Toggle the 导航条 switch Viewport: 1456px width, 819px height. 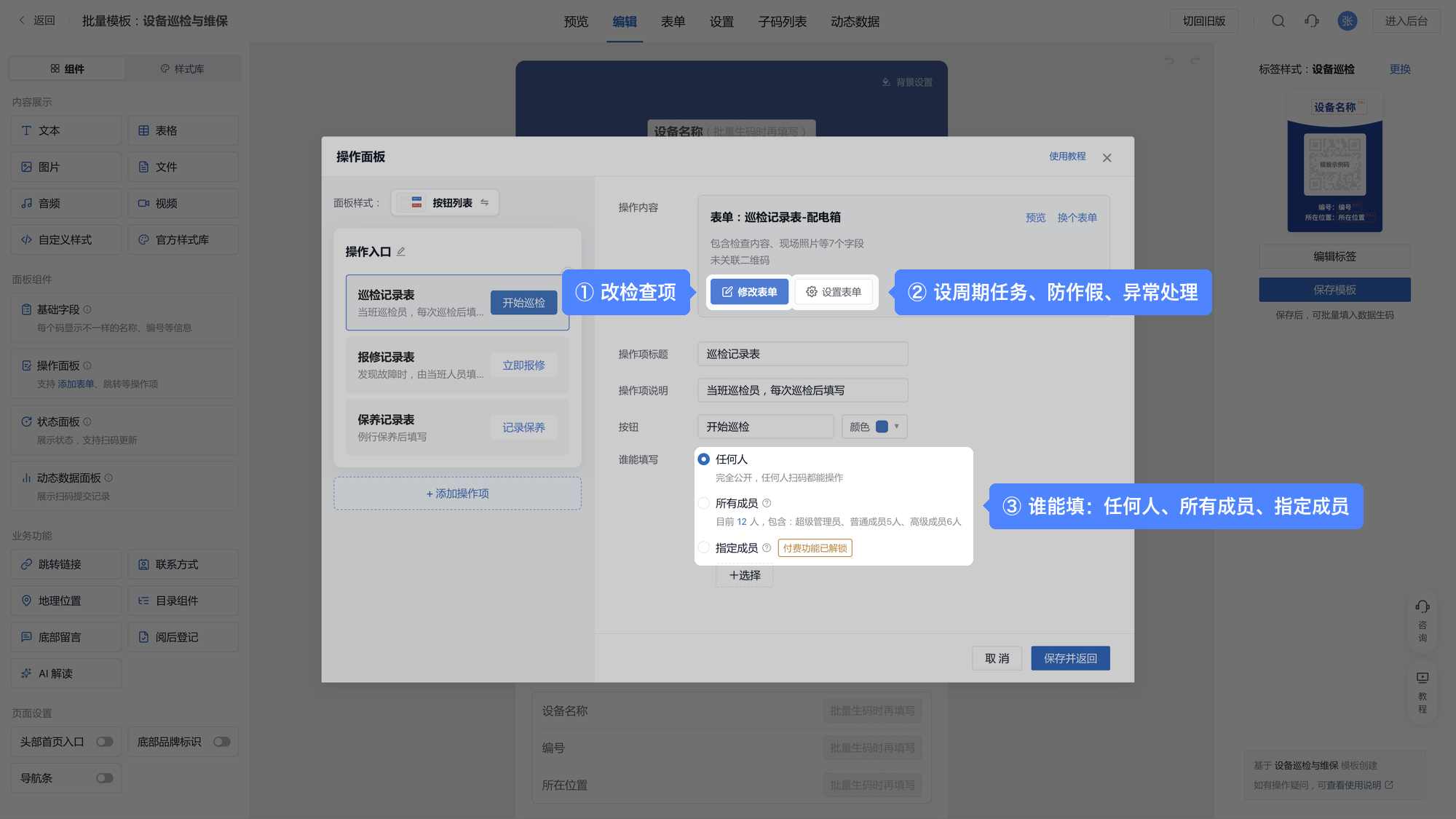(x=105, y=778)
